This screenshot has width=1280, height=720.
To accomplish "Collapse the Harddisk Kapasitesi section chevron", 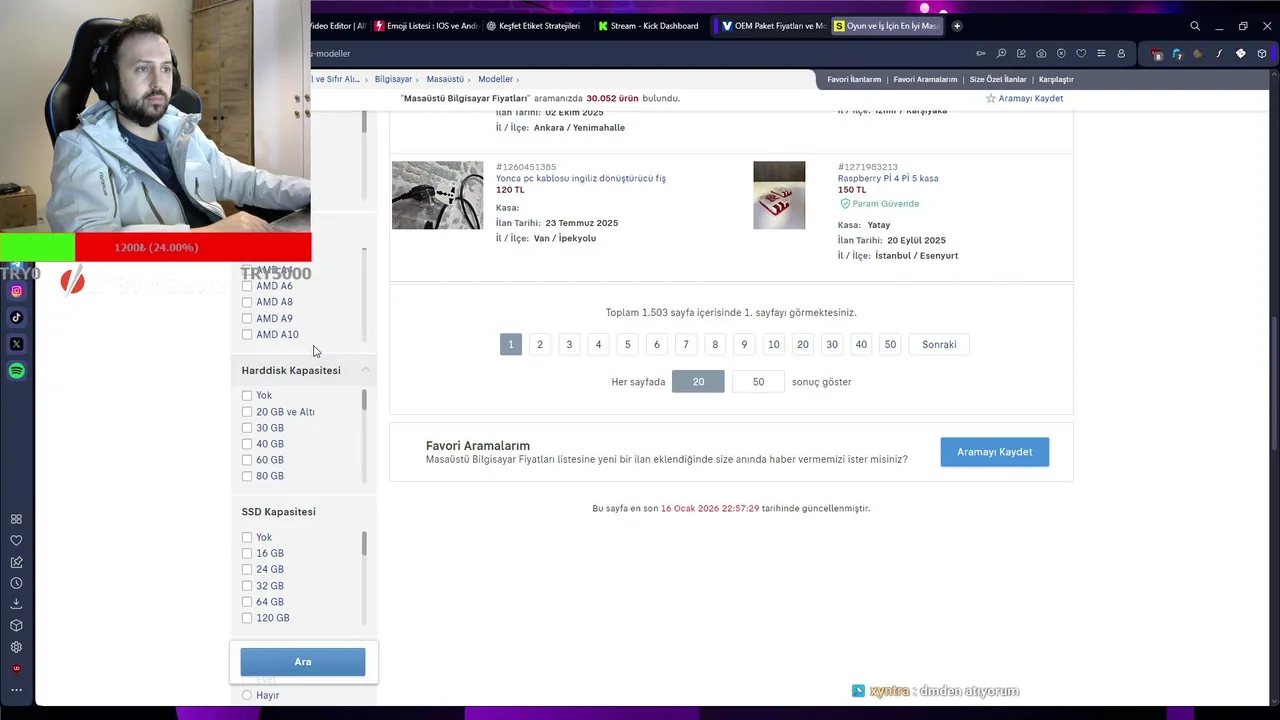I will [365, 370].
